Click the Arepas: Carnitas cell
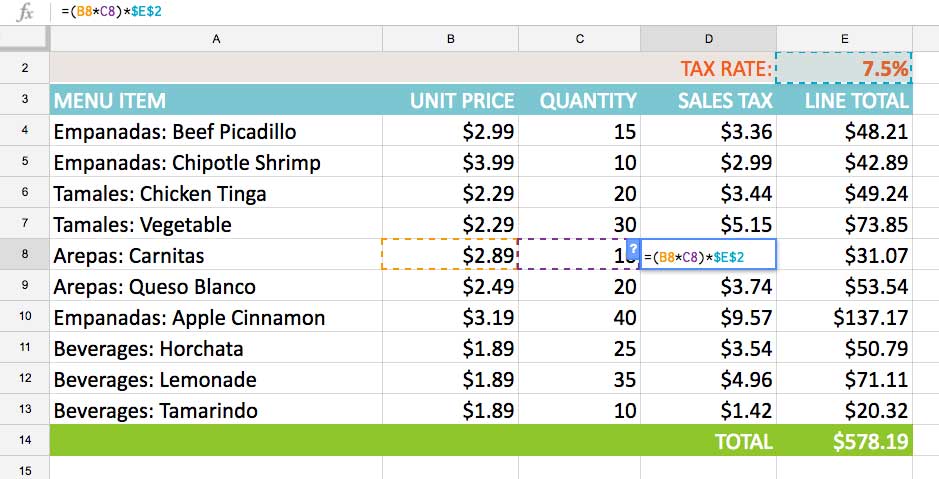The width and height of the screenshot is (939, 479). click(x=216, y=256)
